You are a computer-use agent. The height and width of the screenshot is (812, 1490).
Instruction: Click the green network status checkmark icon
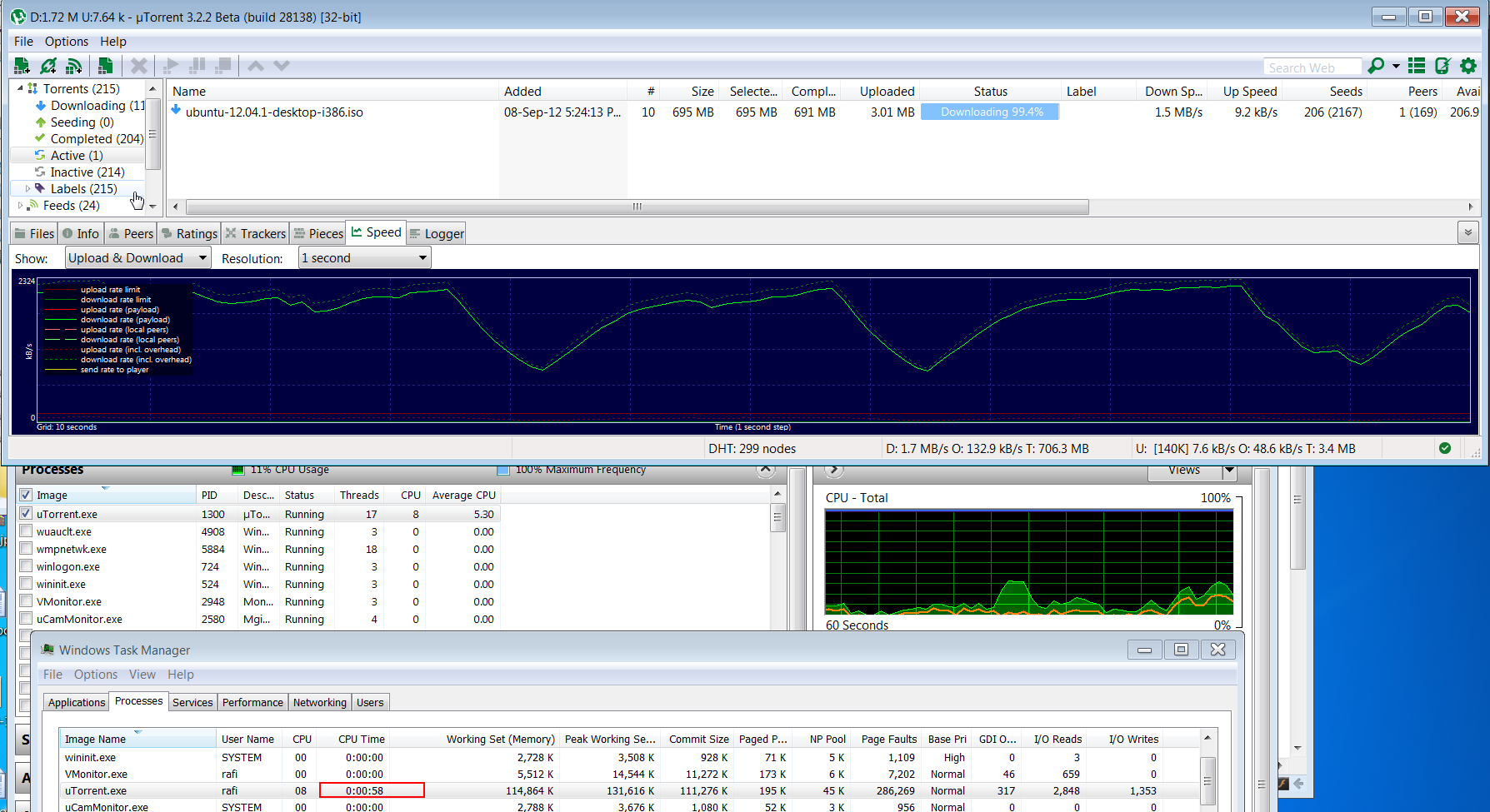tap(1445, 448)
